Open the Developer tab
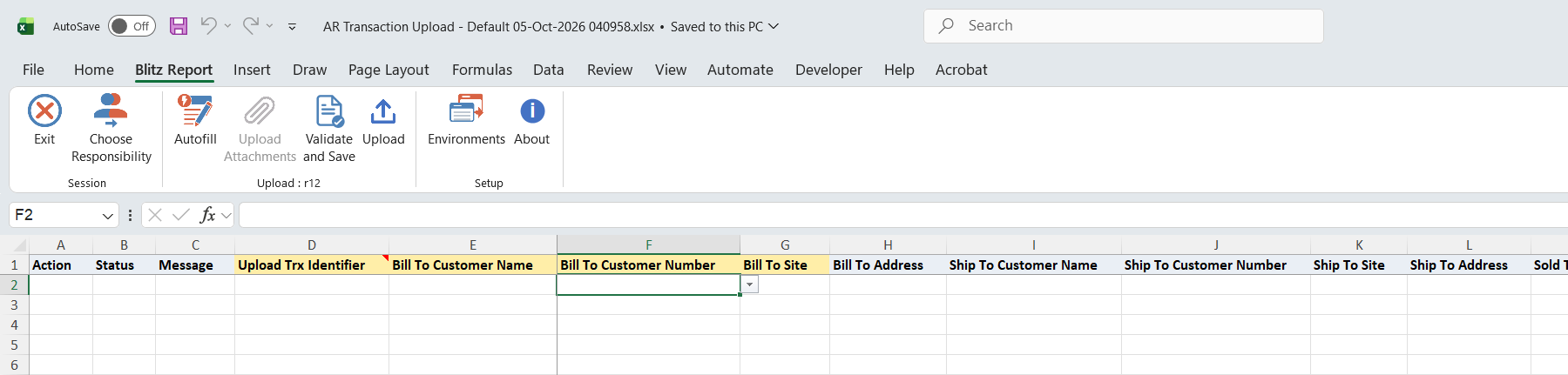The width and height of the screenshot is (1568, 375). pyautogui.click(x=828, y=70)
